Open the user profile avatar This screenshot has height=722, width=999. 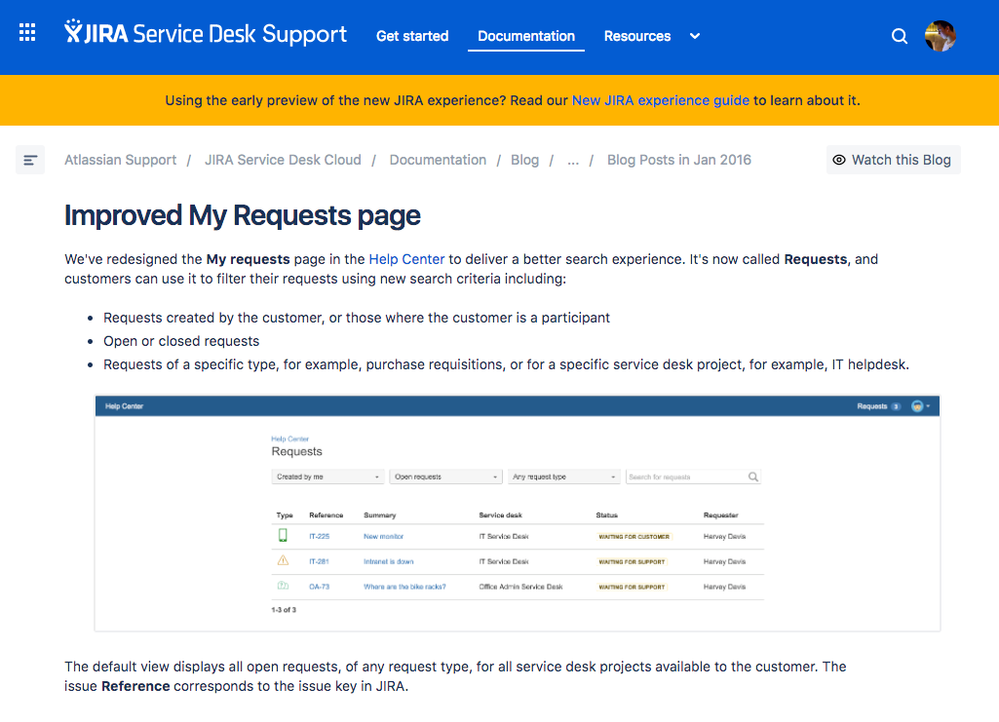(x=940, y=36)
